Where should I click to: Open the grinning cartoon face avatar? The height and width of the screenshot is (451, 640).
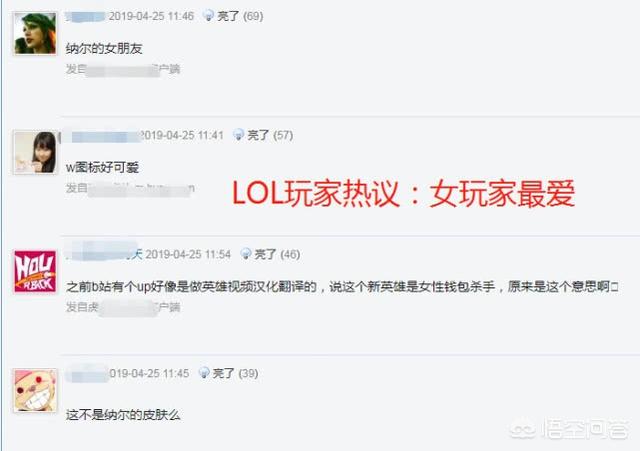(x=35, y=391)
